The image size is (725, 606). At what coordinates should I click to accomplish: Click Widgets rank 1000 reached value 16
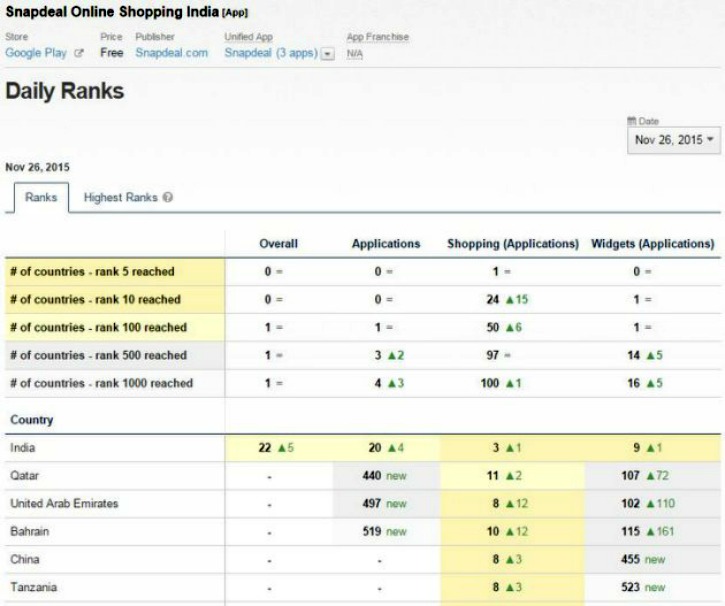coord(633,383)
